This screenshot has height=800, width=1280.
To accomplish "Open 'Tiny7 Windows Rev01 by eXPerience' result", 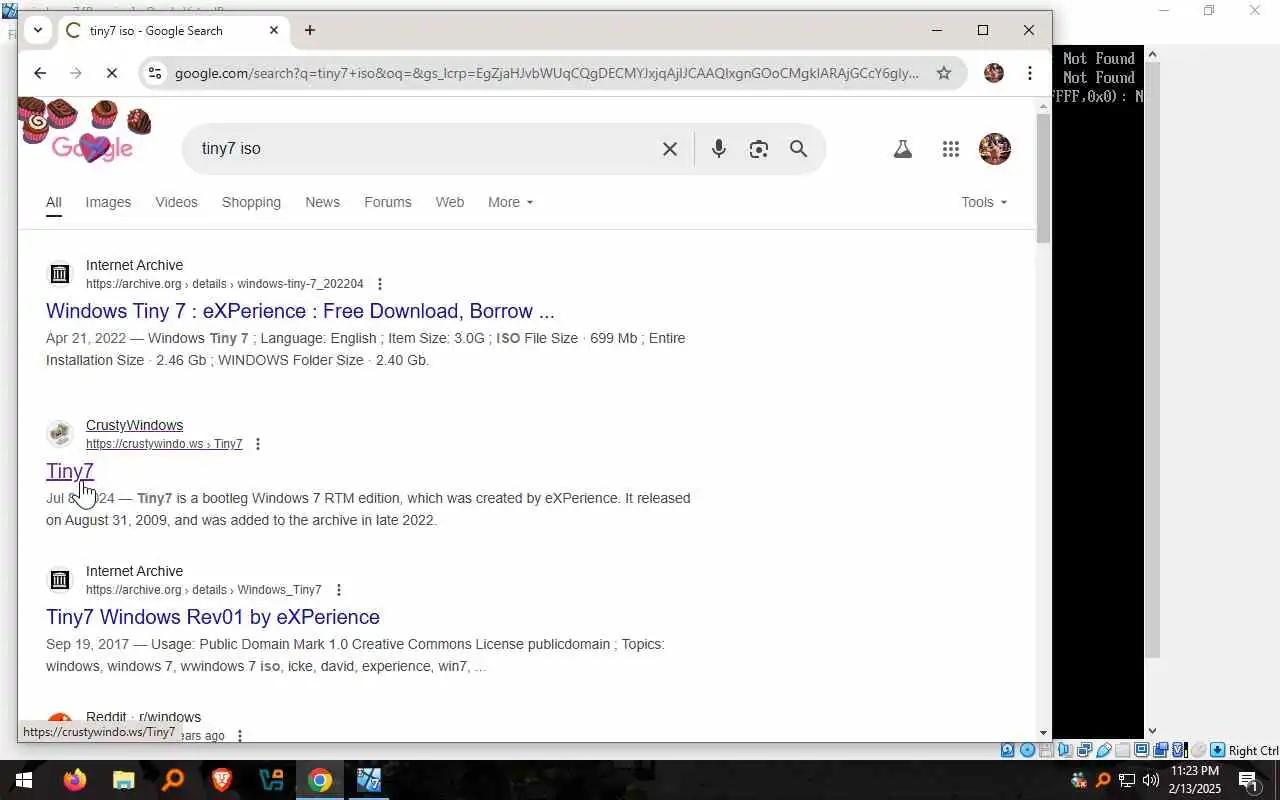I will click(x=213, y=617).
